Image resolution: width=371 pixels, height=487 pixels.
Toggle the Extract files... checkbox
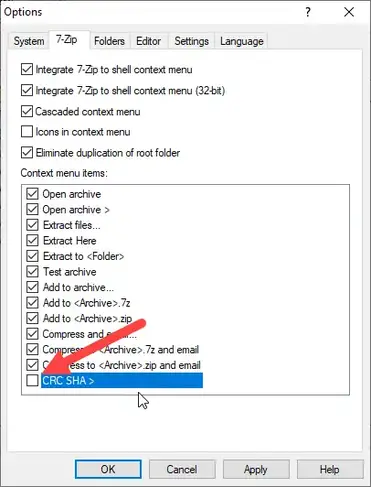point(32,225)
